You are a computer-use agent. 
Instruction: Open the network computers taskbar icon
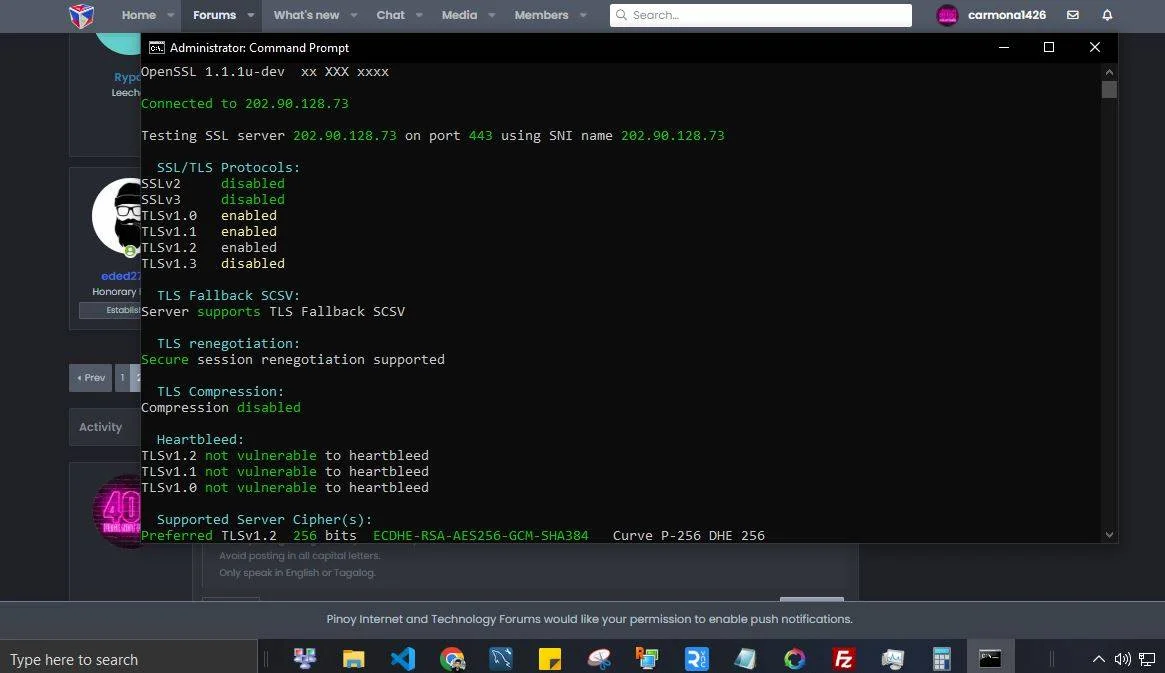coord(305,658)
